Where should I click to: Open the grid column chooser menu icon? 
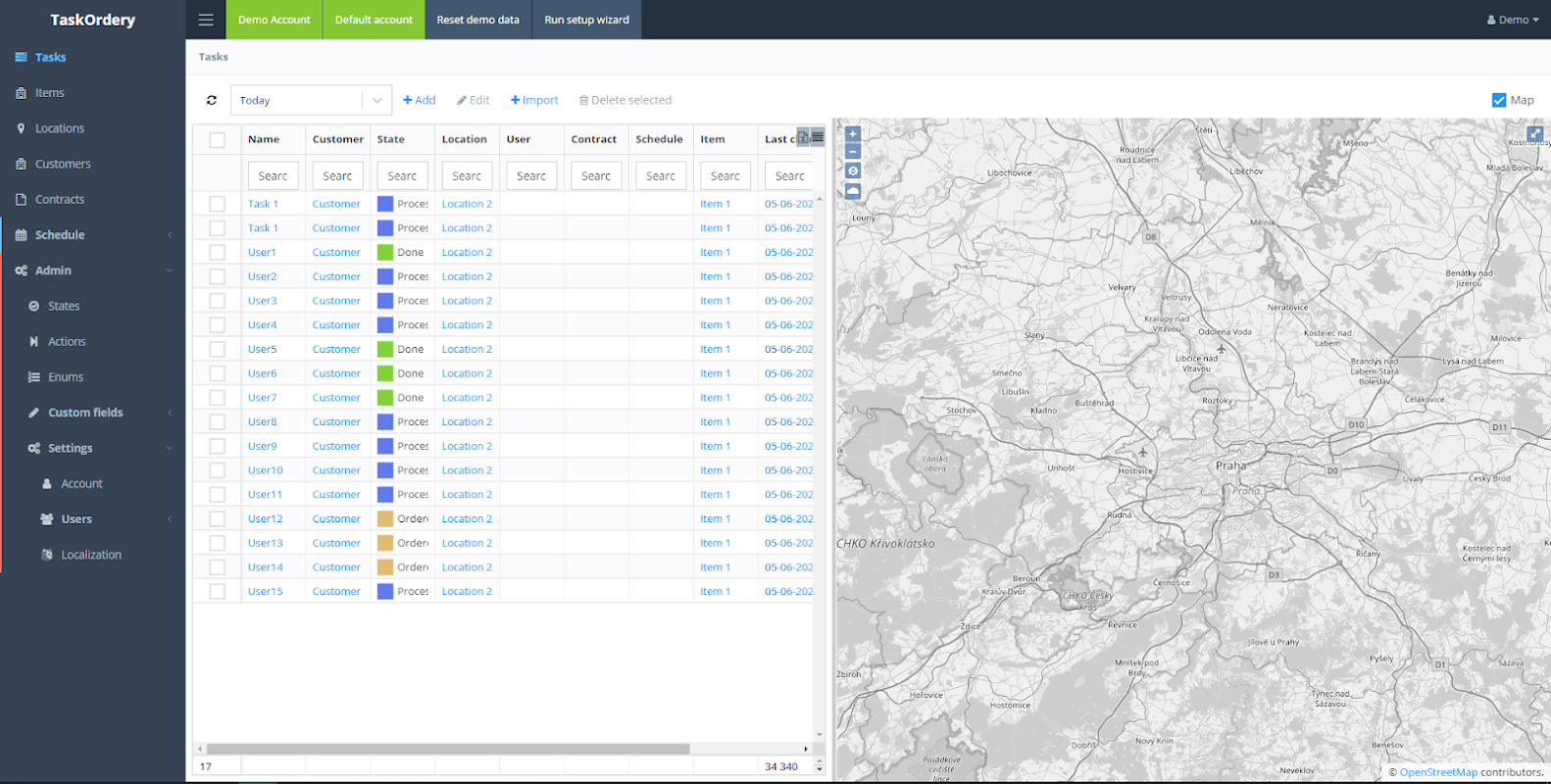coord(818,138)
